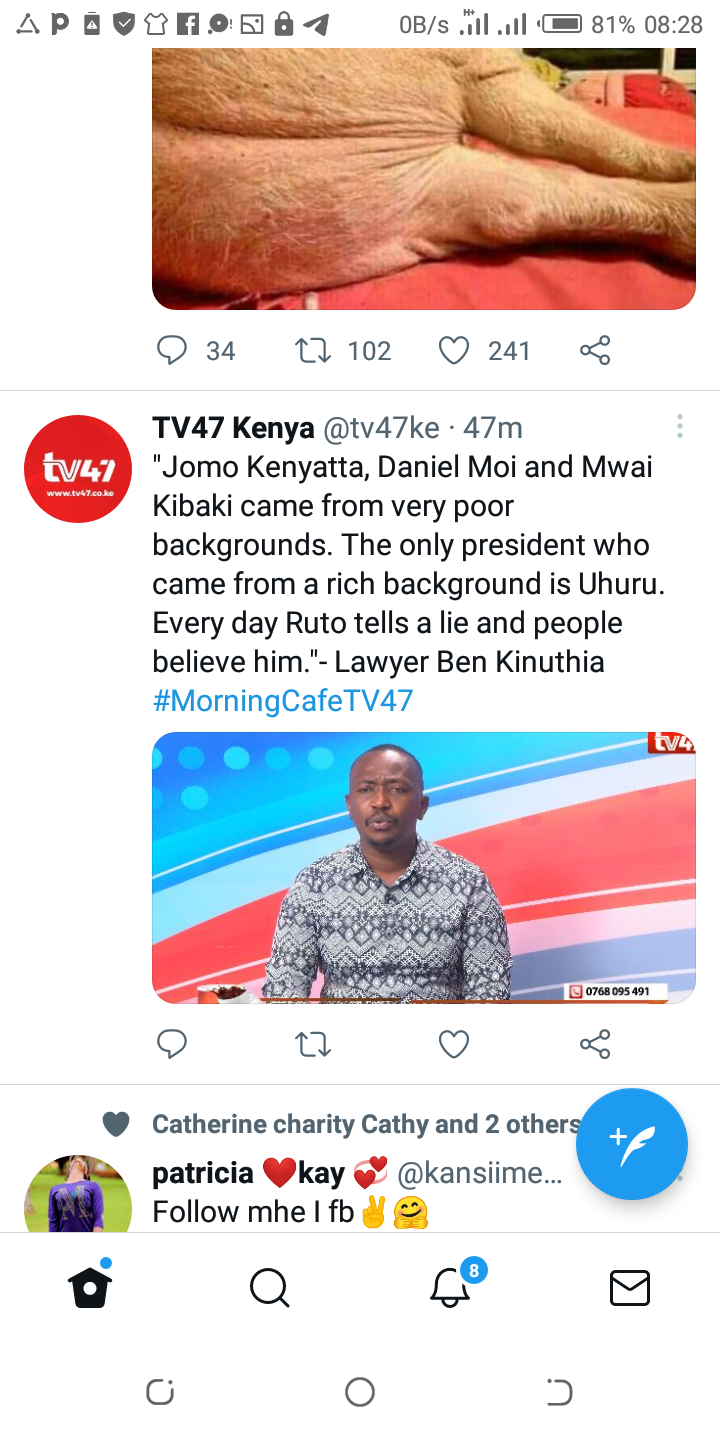Open the TV47 video thumbnail of presenter
720x1440 pixels.
tap(424, 867)
